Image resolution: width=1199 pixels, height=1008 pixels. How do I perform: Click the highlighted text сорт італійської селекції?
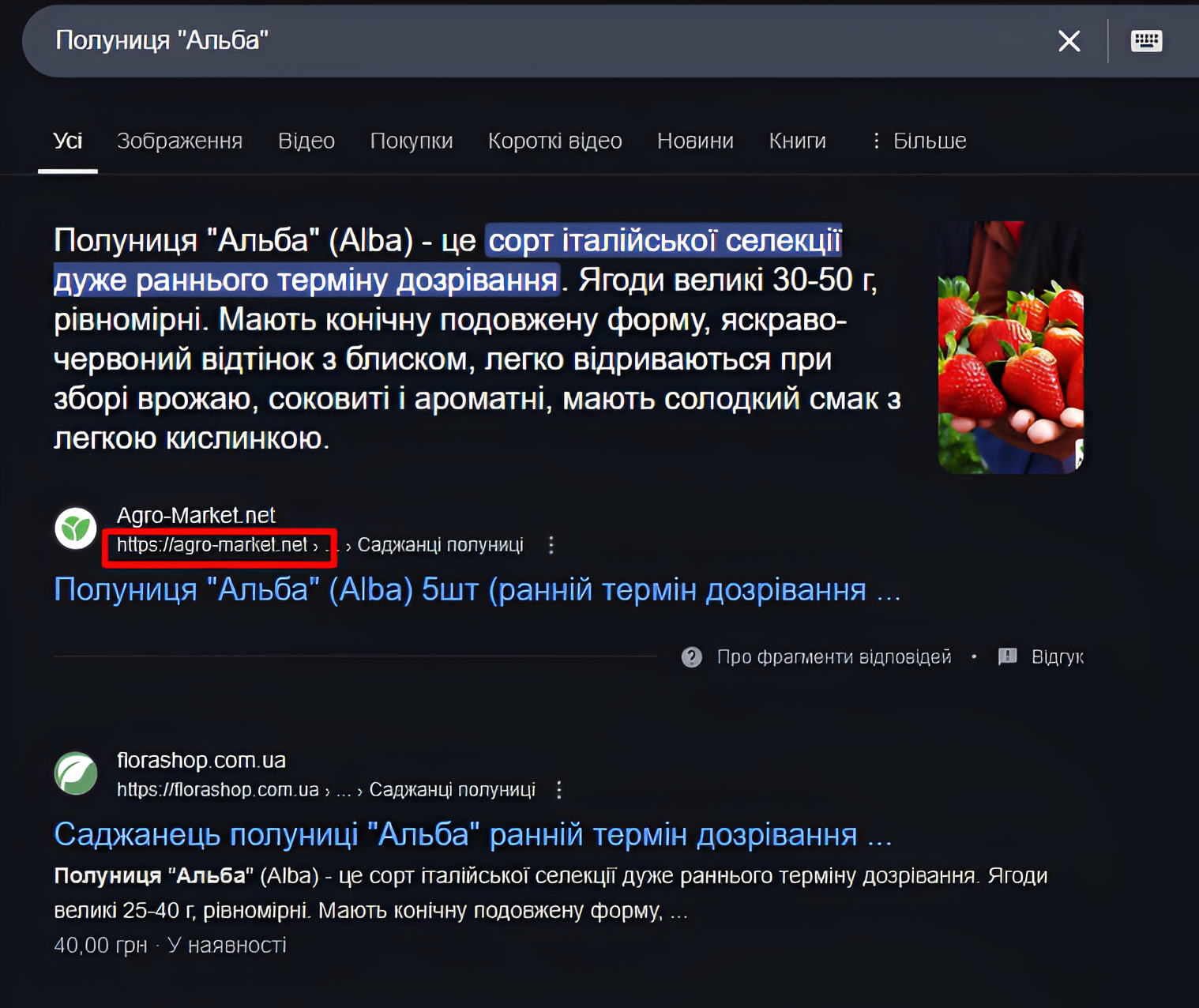[665, 241]
